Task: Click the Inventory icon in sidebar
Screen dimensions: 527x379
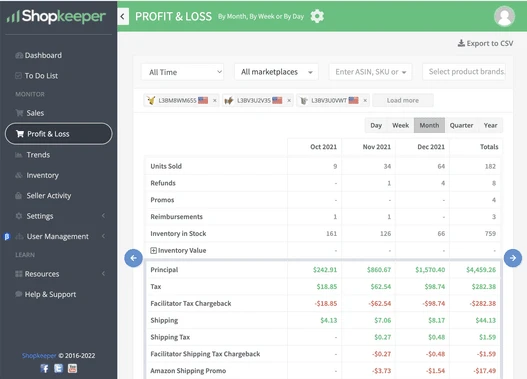Action: [x=19, y=175]
